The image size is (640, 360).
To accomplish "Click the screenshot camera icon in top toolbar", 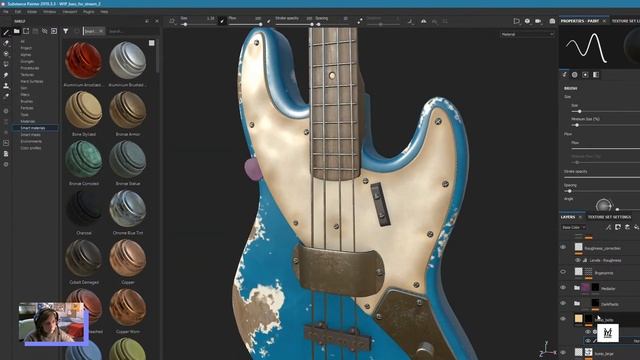I will (552, 21).
